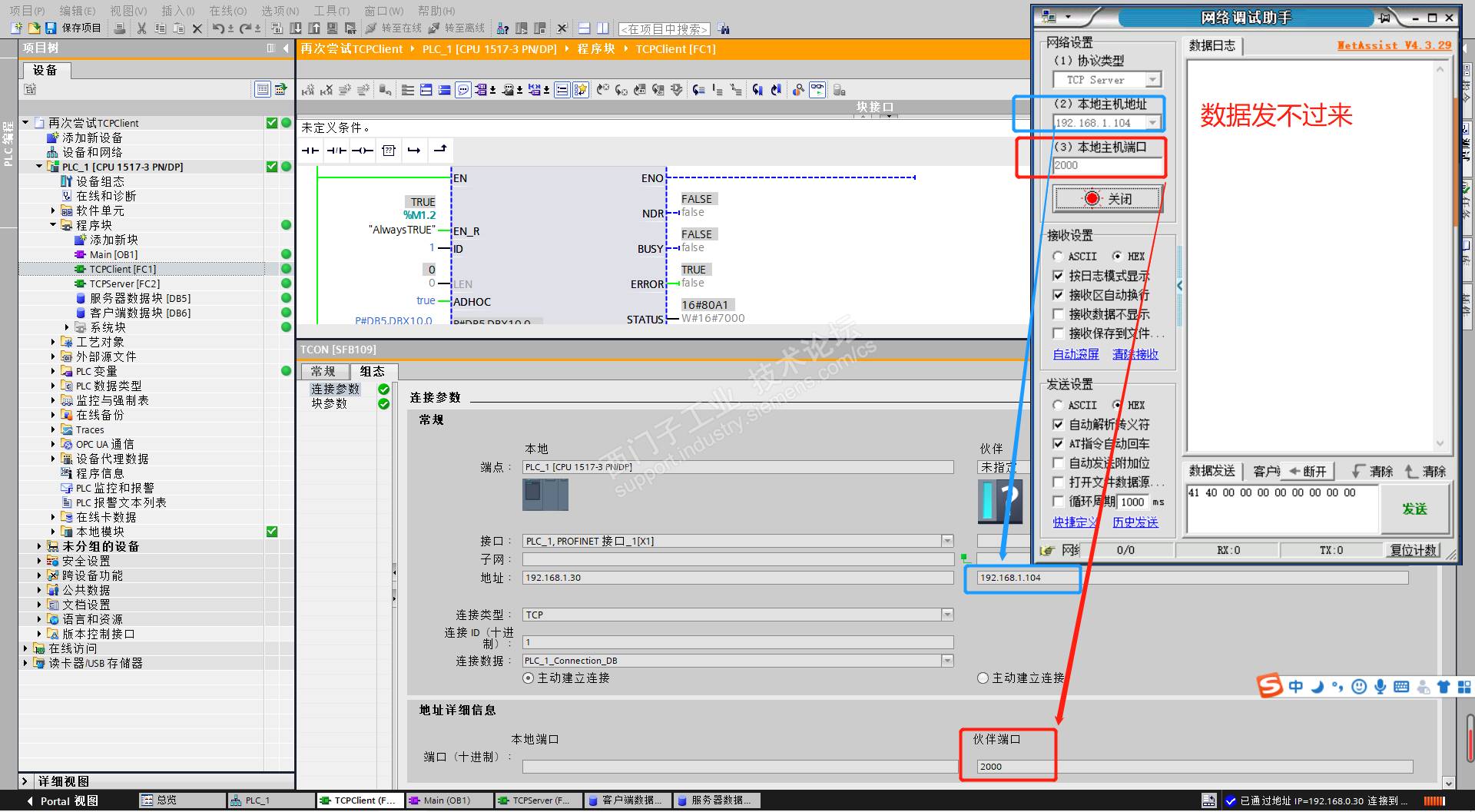Click accessible devices icon with question mark
This screenshot has width=1475, height=812.
tap(503, 28)
